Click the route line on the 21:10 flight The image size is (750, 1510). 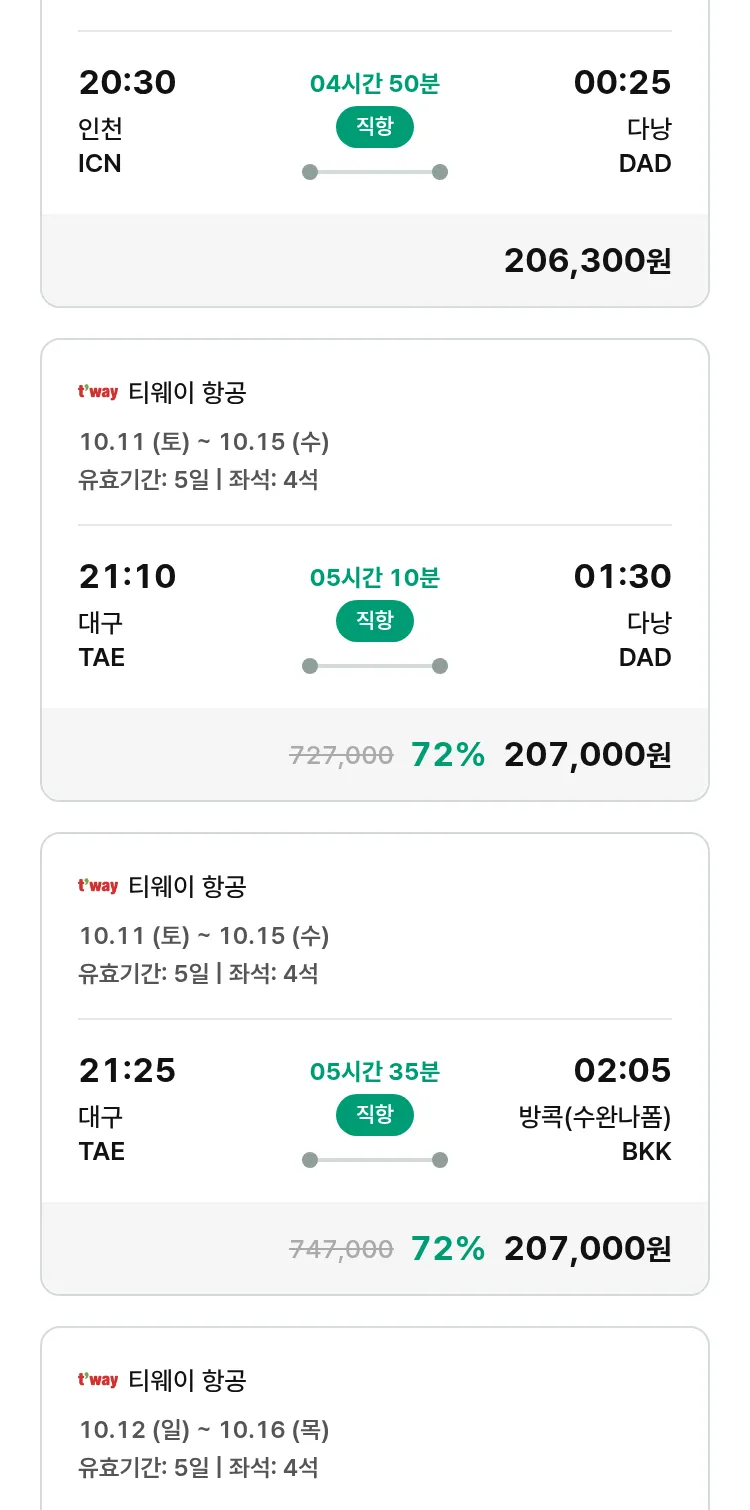click(x=374, y=666)
